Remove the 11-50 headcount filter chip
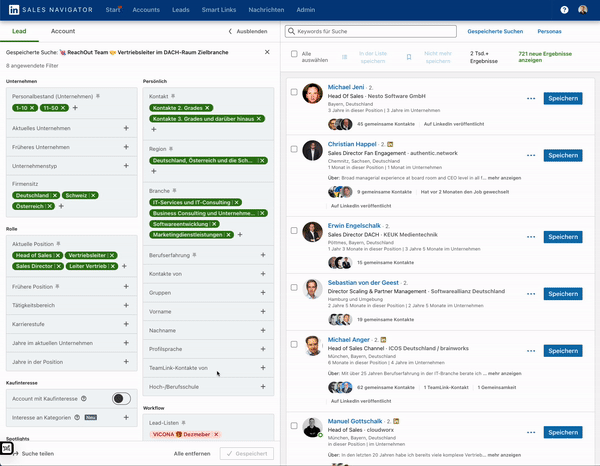 [x=63, y=108]
